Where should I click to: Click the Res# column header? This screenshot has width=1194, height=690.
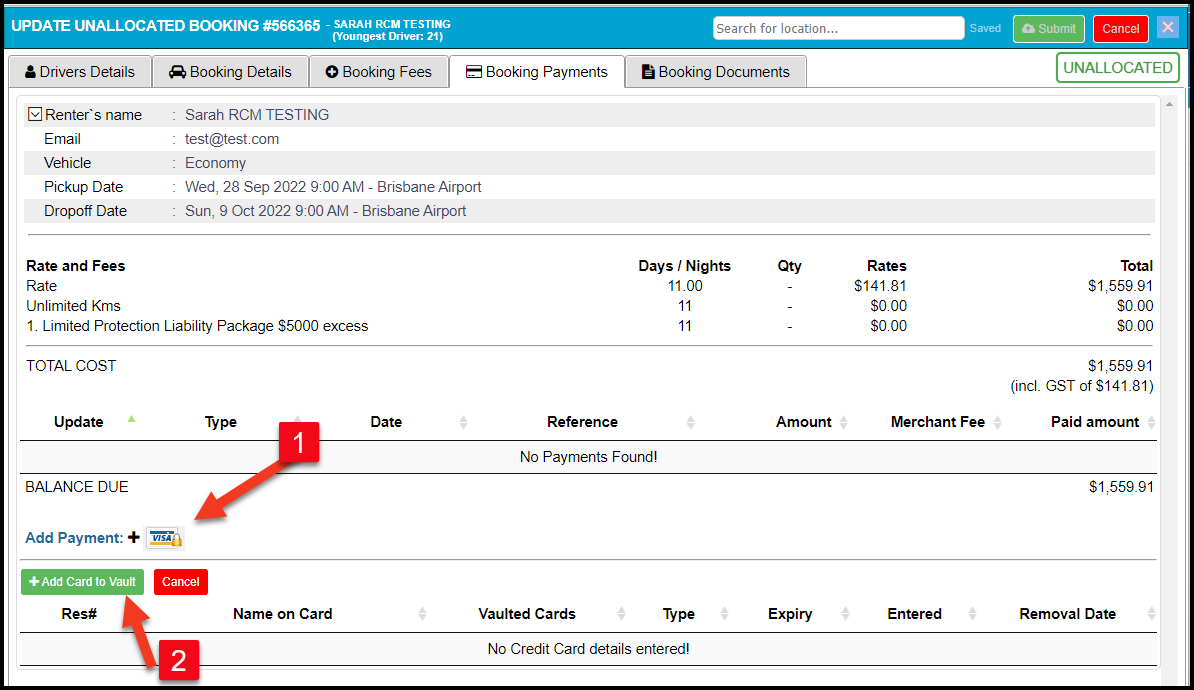[x=79, y=614]
